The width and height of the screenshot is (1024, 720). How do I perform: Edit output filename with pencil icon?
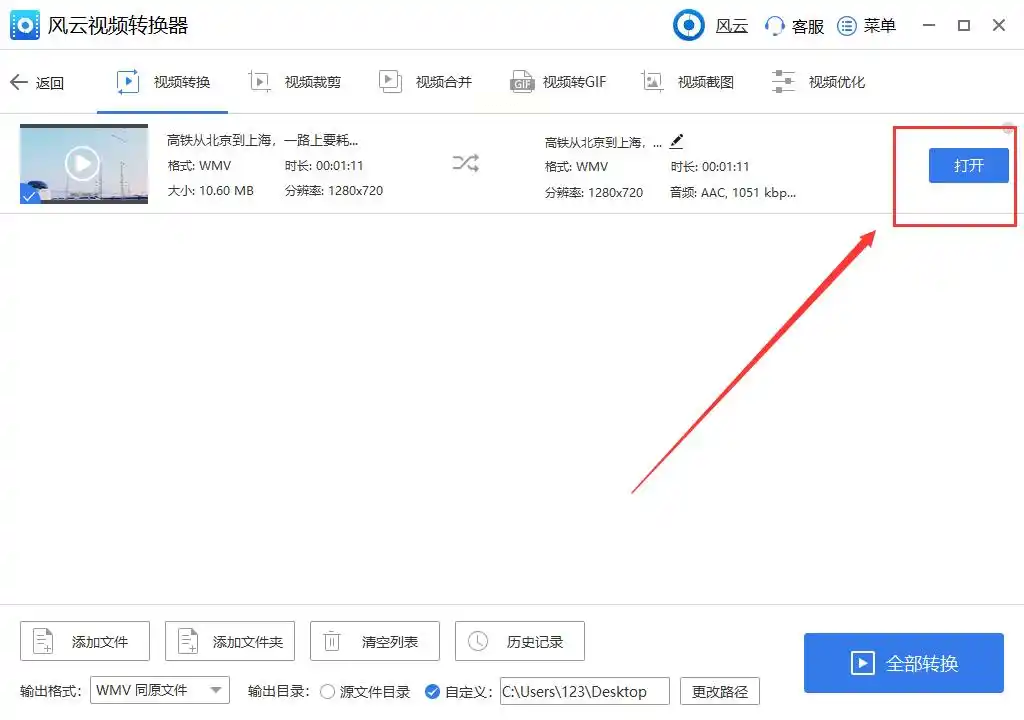coord(677,141)
